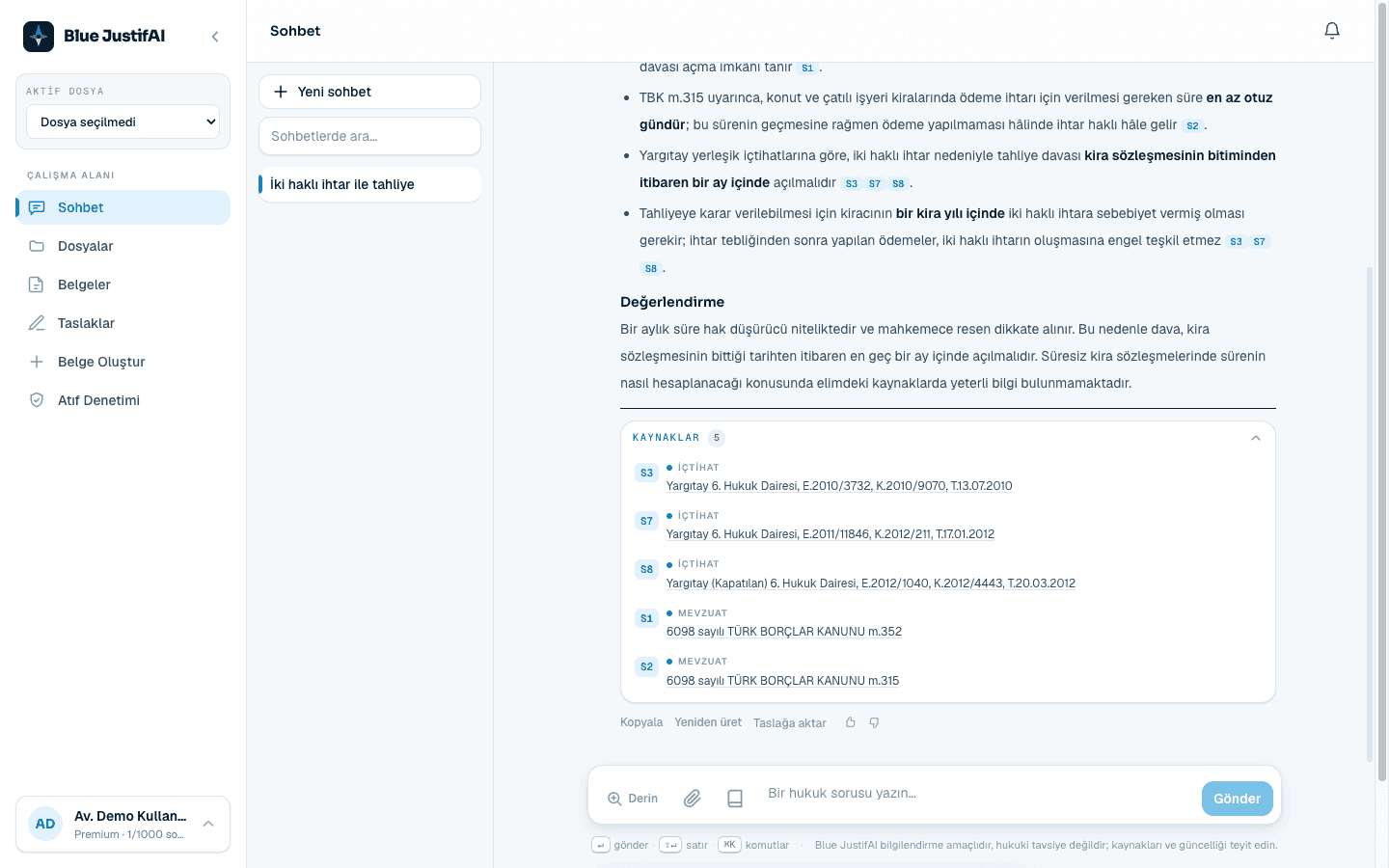Click Yeniden üret to regenerate
This screenshot has width=1389, height=868.
tap(708, 722)
